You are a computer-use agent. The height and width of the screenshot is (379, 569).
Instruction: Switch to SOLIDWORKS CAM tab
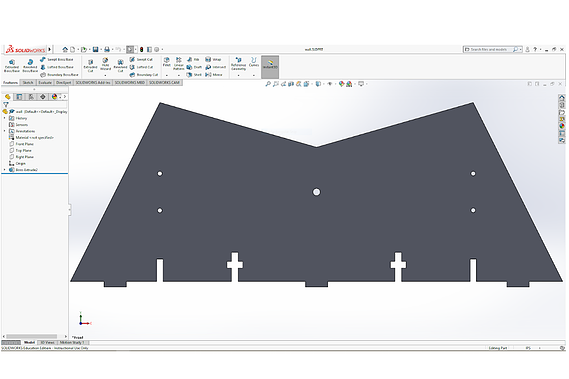[164, 83]
